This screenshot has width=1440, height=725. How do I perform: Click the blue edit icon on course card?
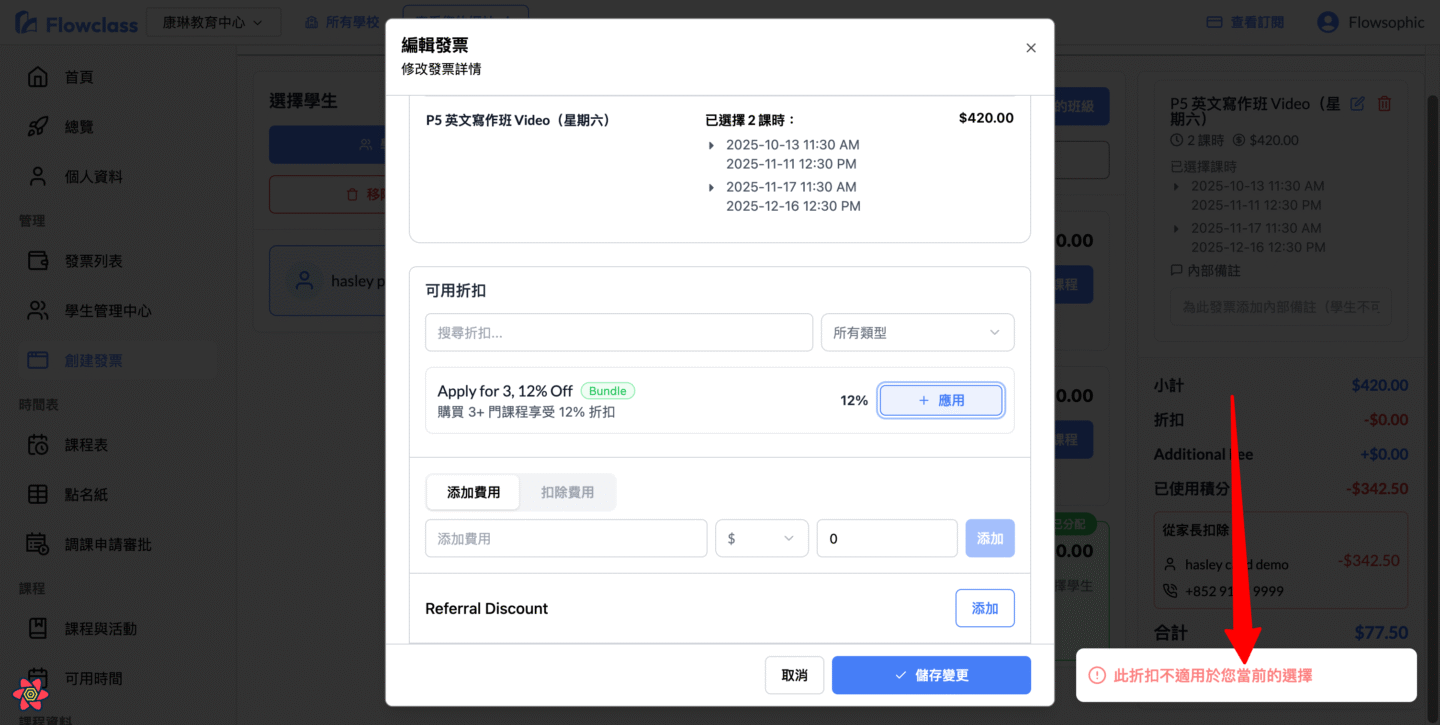tap(1357, 104)
